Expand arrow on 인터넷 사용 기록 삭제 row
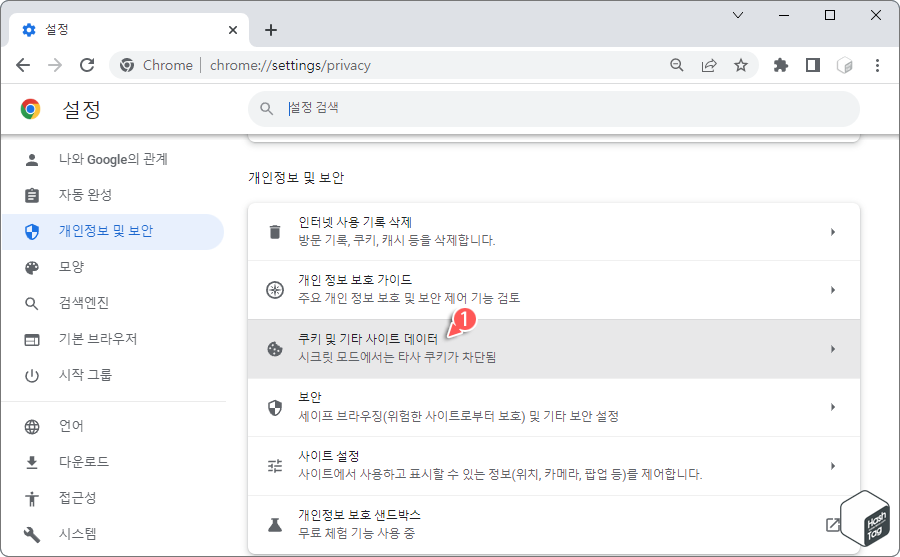Image resolution: width=900 pixels, height=557 pixels. [x=832, y=232]
